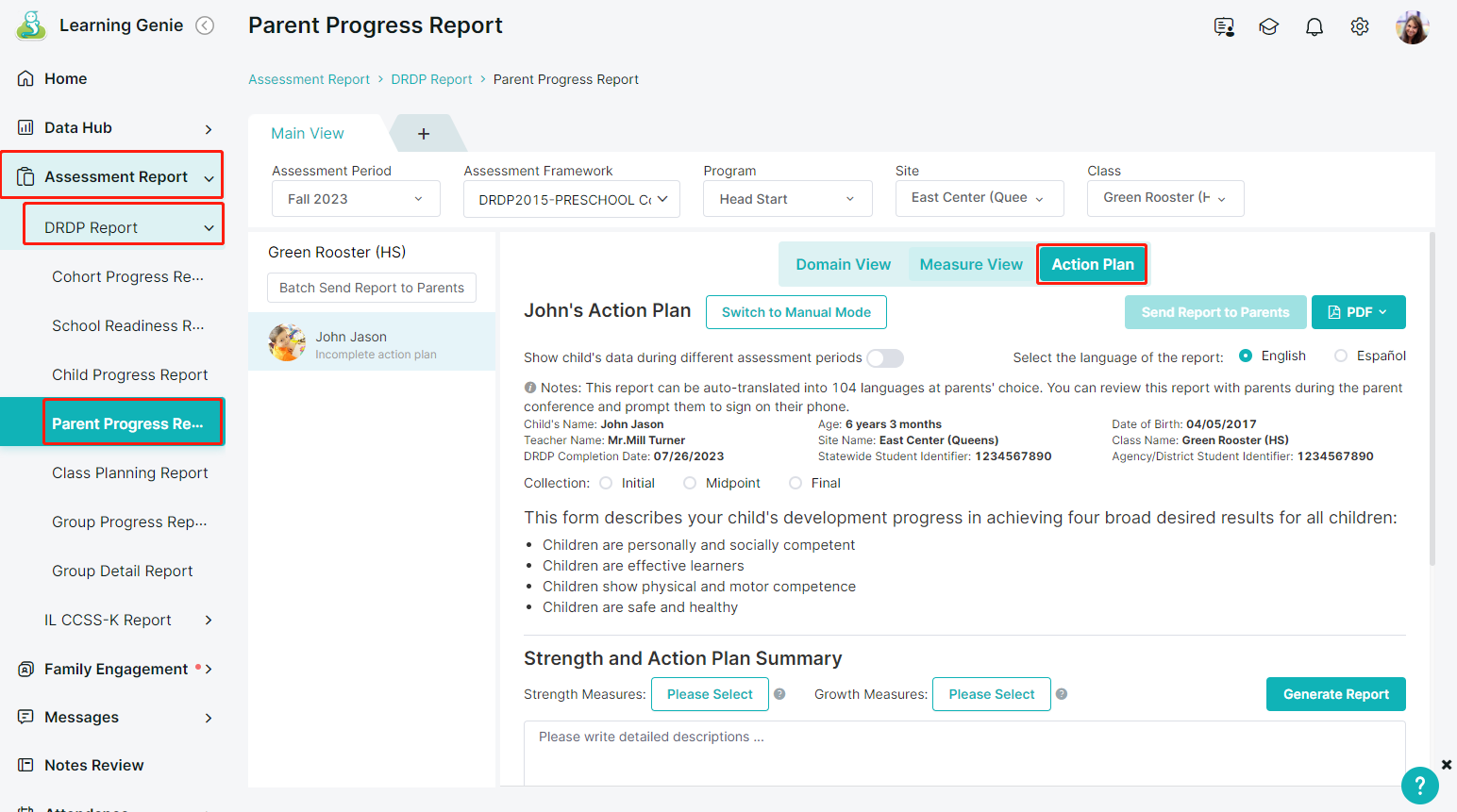
Task: Open the graduation cap training icon
Action: pos(1269,27)
